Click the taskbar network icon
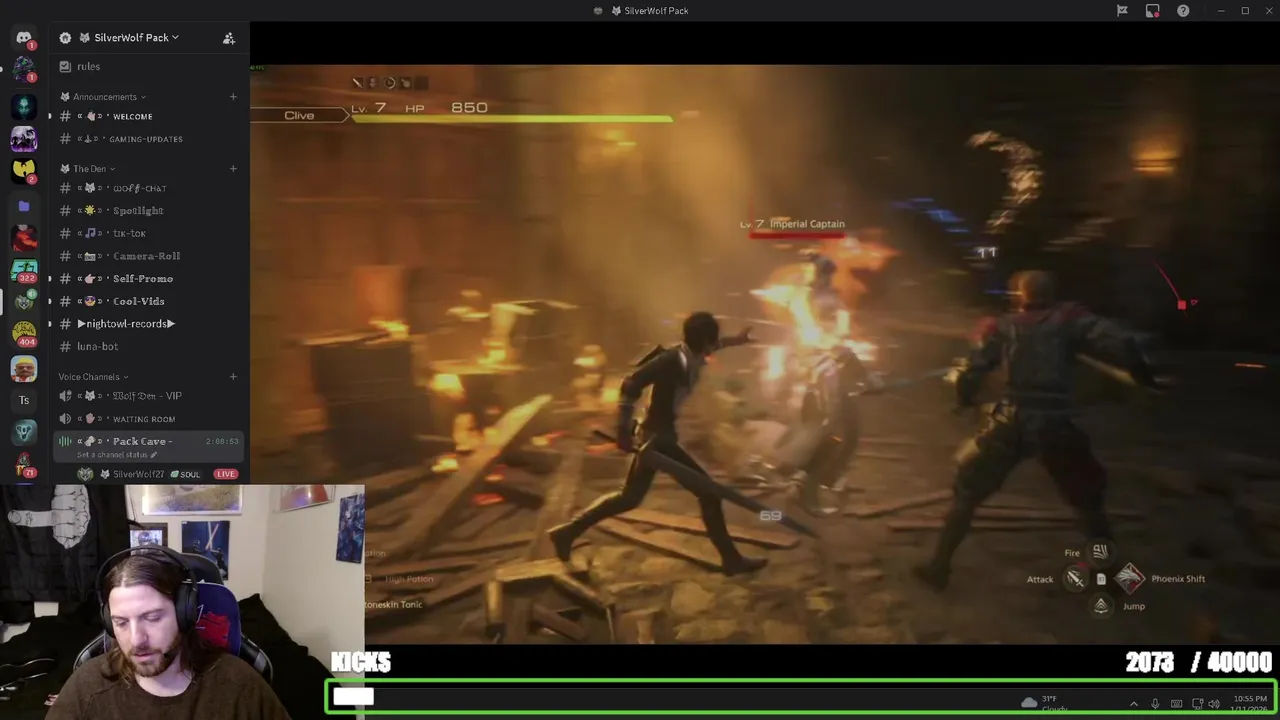 click(x=1197, y=704)
